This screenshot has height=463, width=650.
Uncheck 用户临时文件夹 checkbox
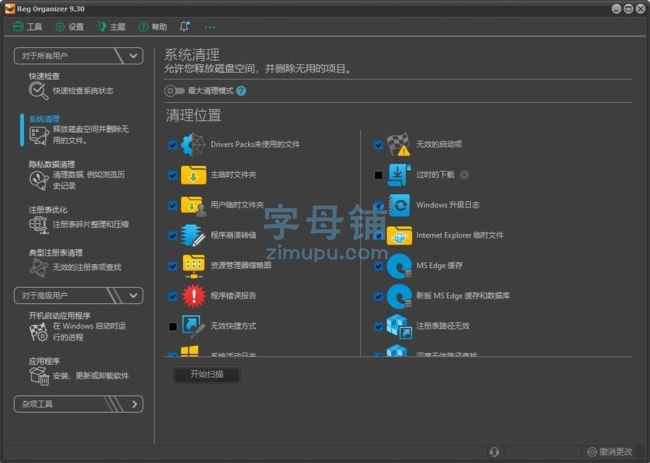173,205
